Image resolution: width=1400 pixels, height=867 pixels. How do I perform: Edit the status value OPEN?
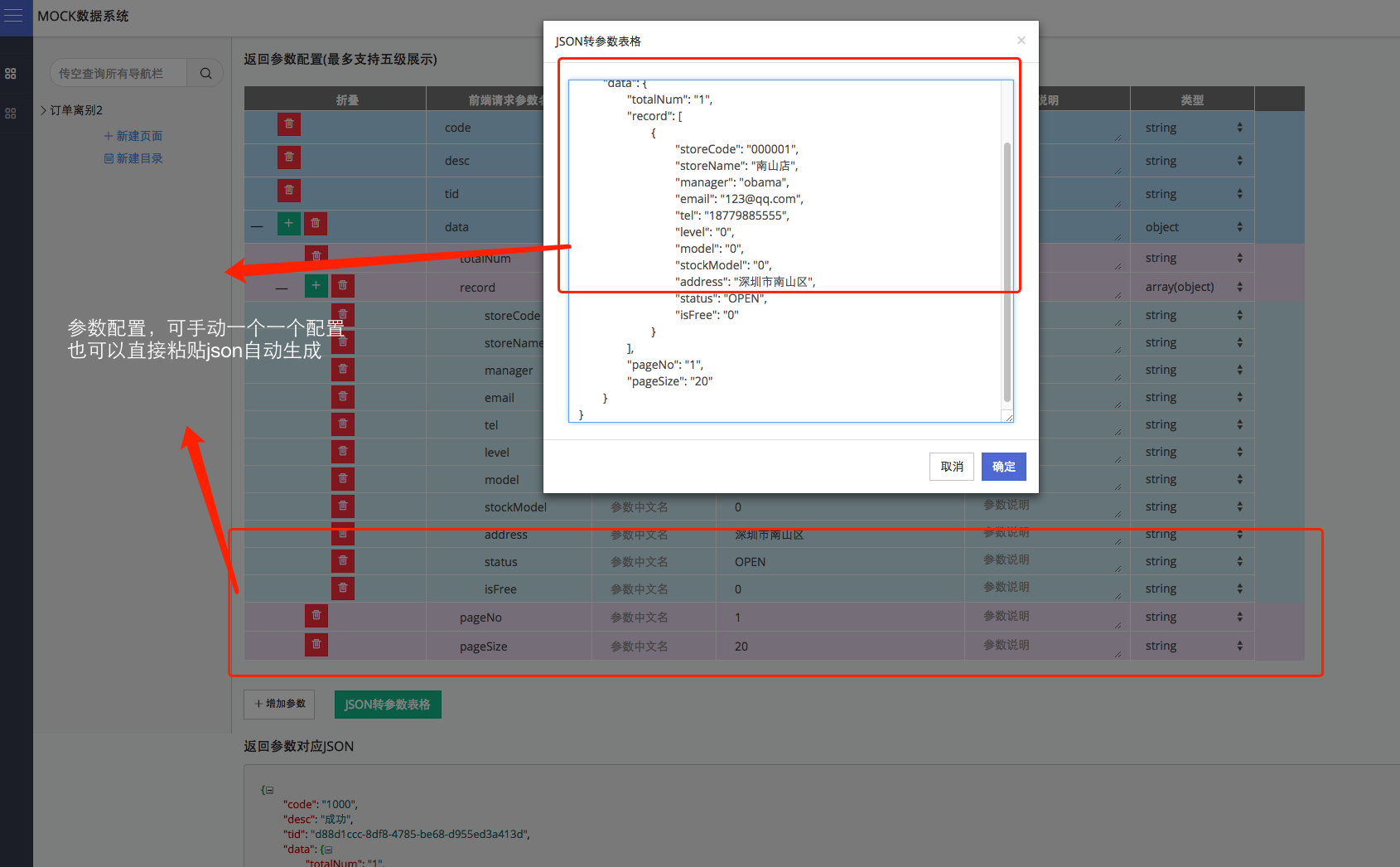point(839,562)
